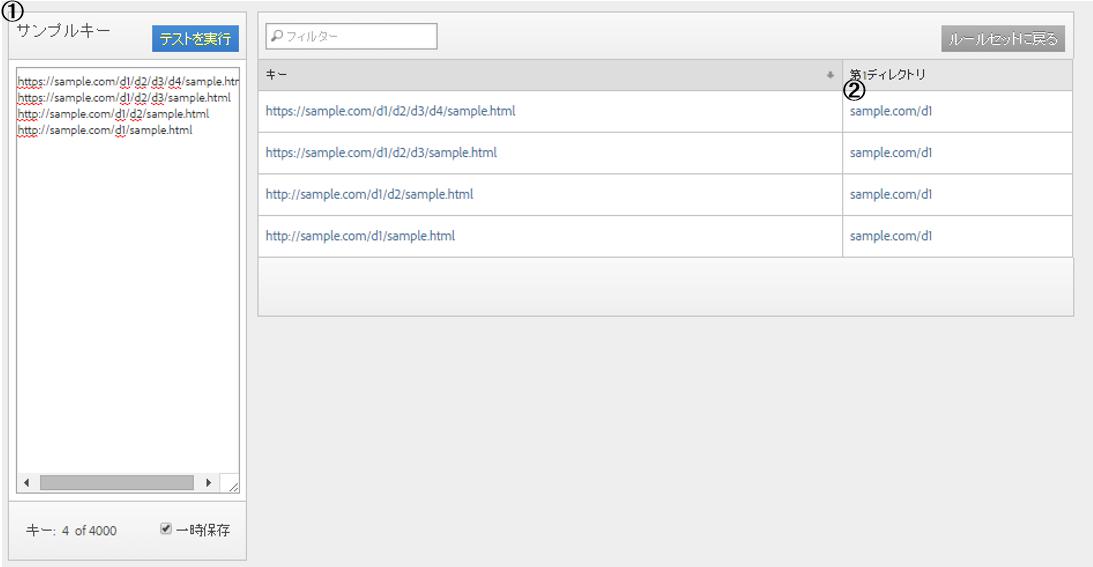This screenshot has width=1093, height=567.
Task: Click the circled number 1 marker
Action: (12, 12)
